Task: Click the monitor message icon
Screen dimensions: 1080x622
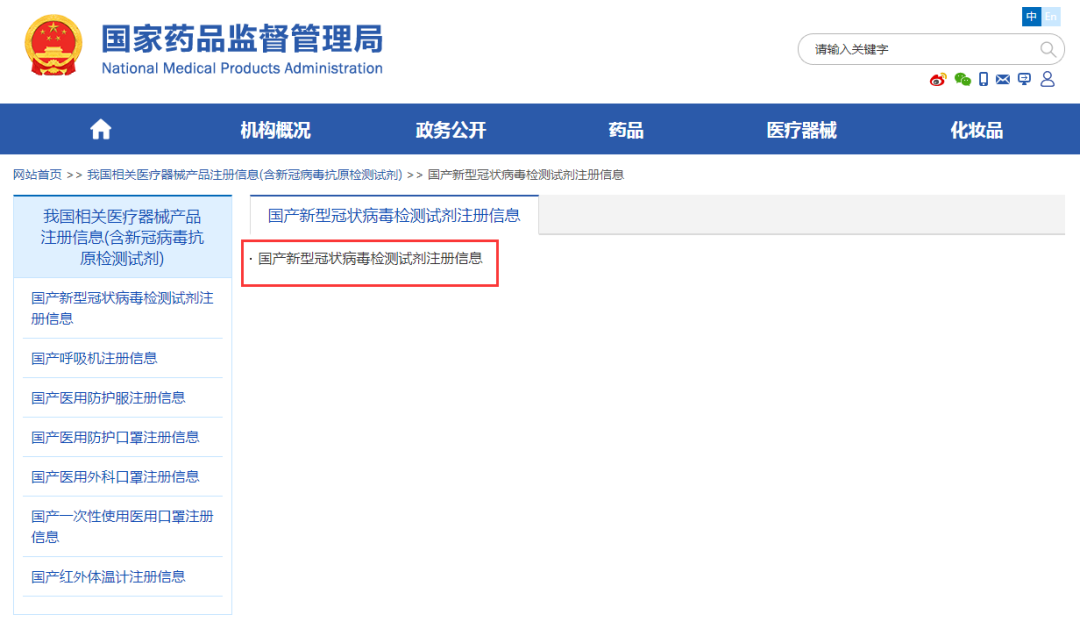Action: (1024, 79)
